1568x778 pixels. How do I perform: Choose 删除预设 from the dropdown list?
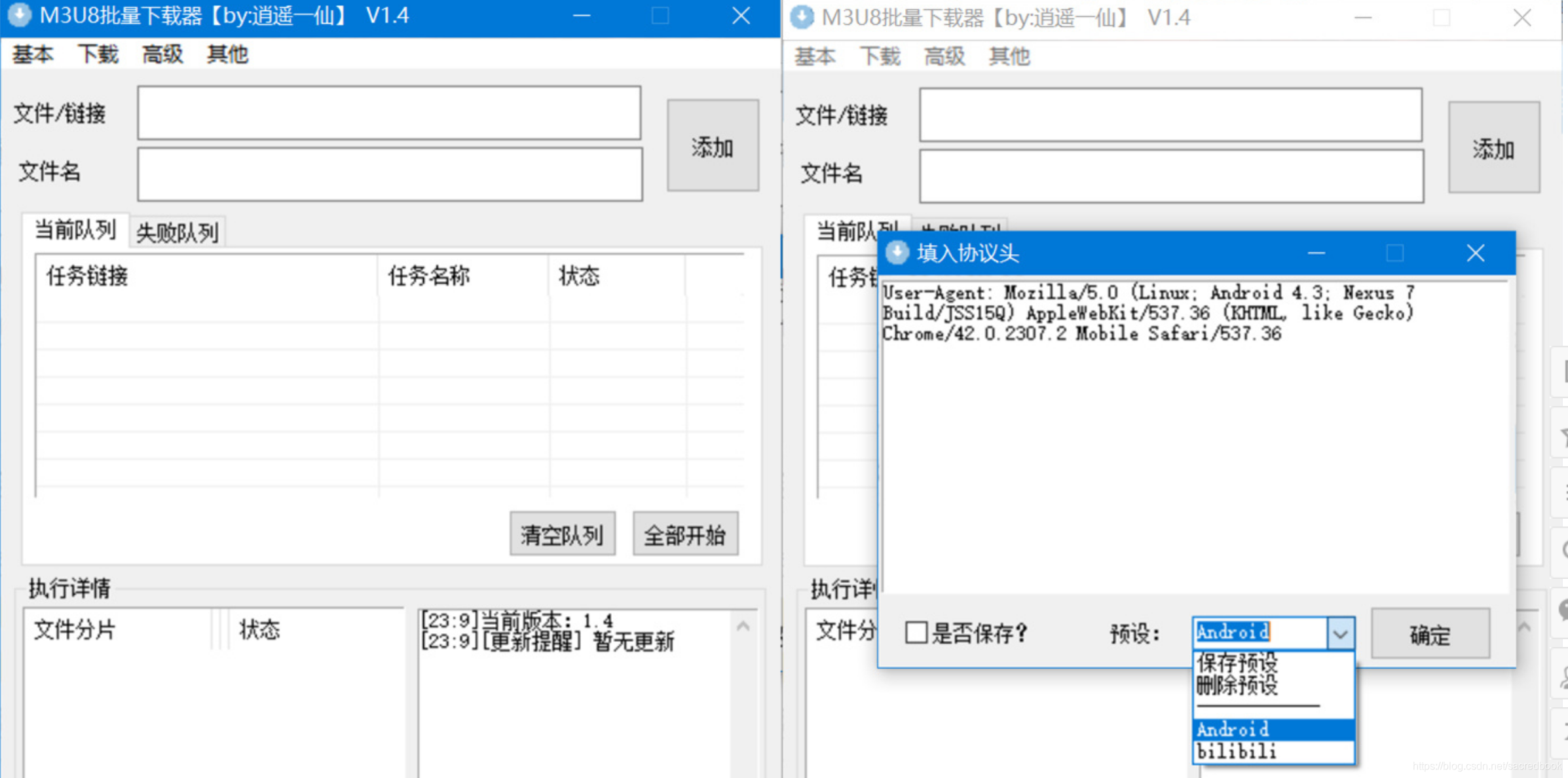pos(1273,686)
